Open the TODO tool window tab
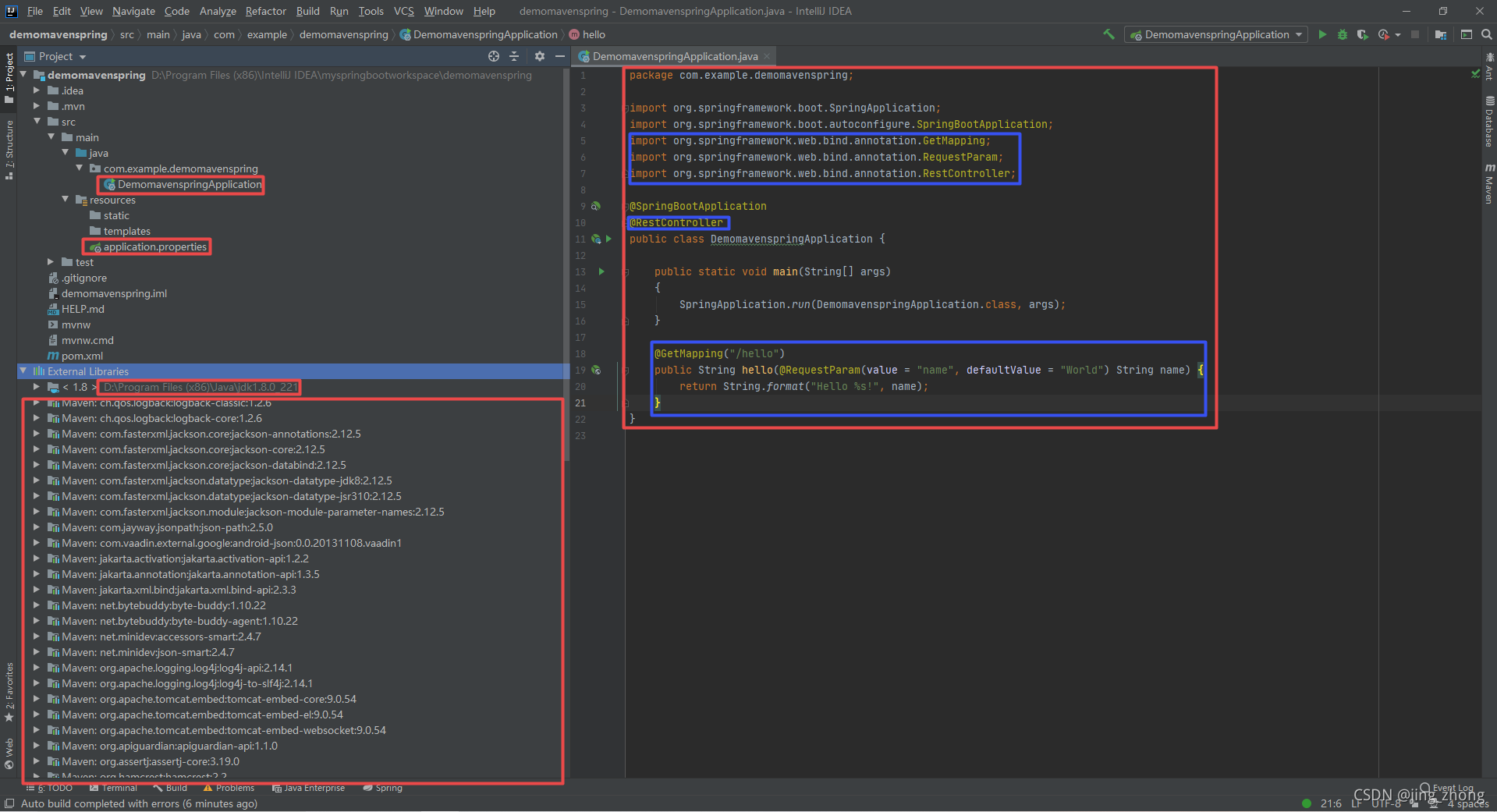Image resolution: width=1497 pixels, height=812 pixels. [x=50, y=788]
